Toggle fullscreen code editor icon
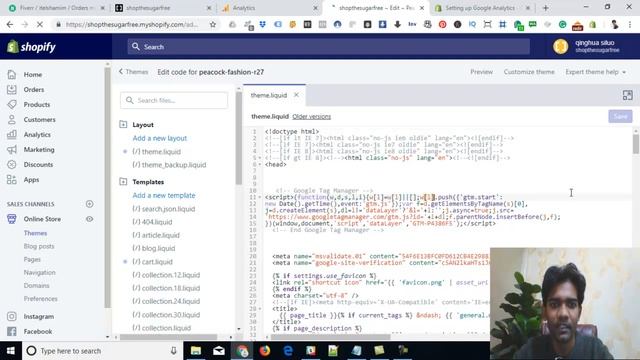640x360 pixels. click(x=627, y=95)
